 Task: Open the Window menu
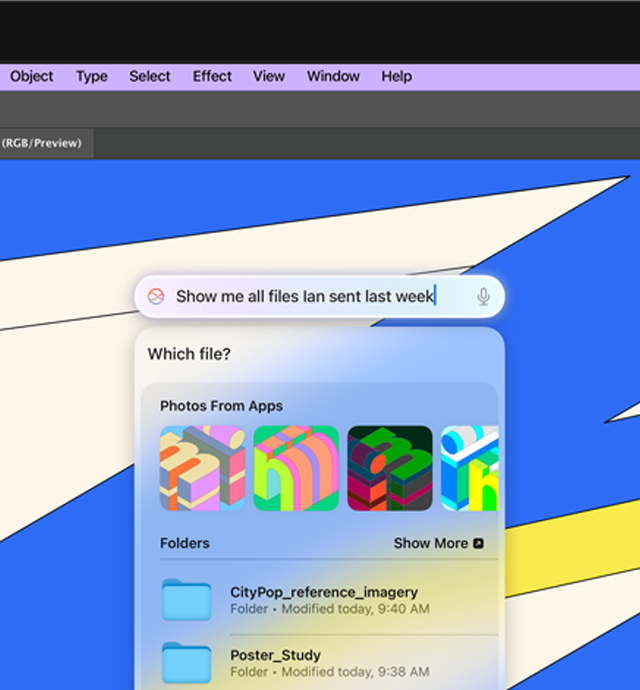[333, 76]
